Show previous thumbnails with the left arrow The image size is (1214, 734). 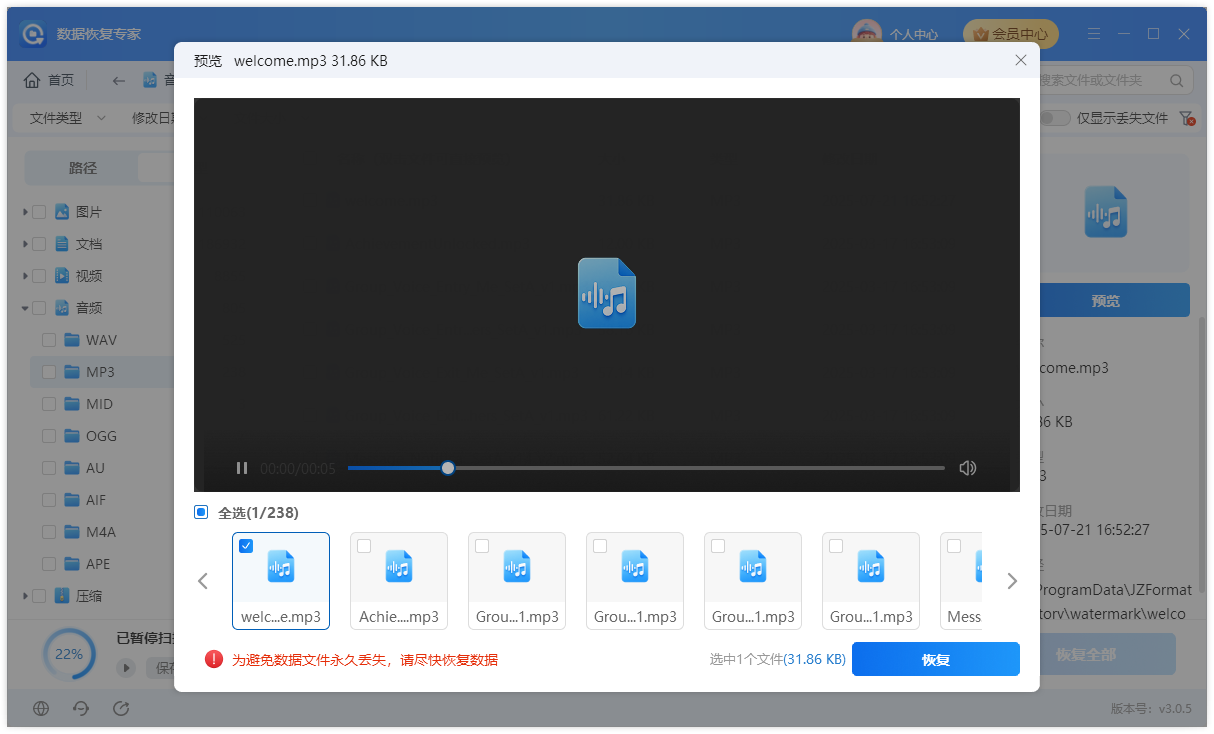tap(203, 581)
